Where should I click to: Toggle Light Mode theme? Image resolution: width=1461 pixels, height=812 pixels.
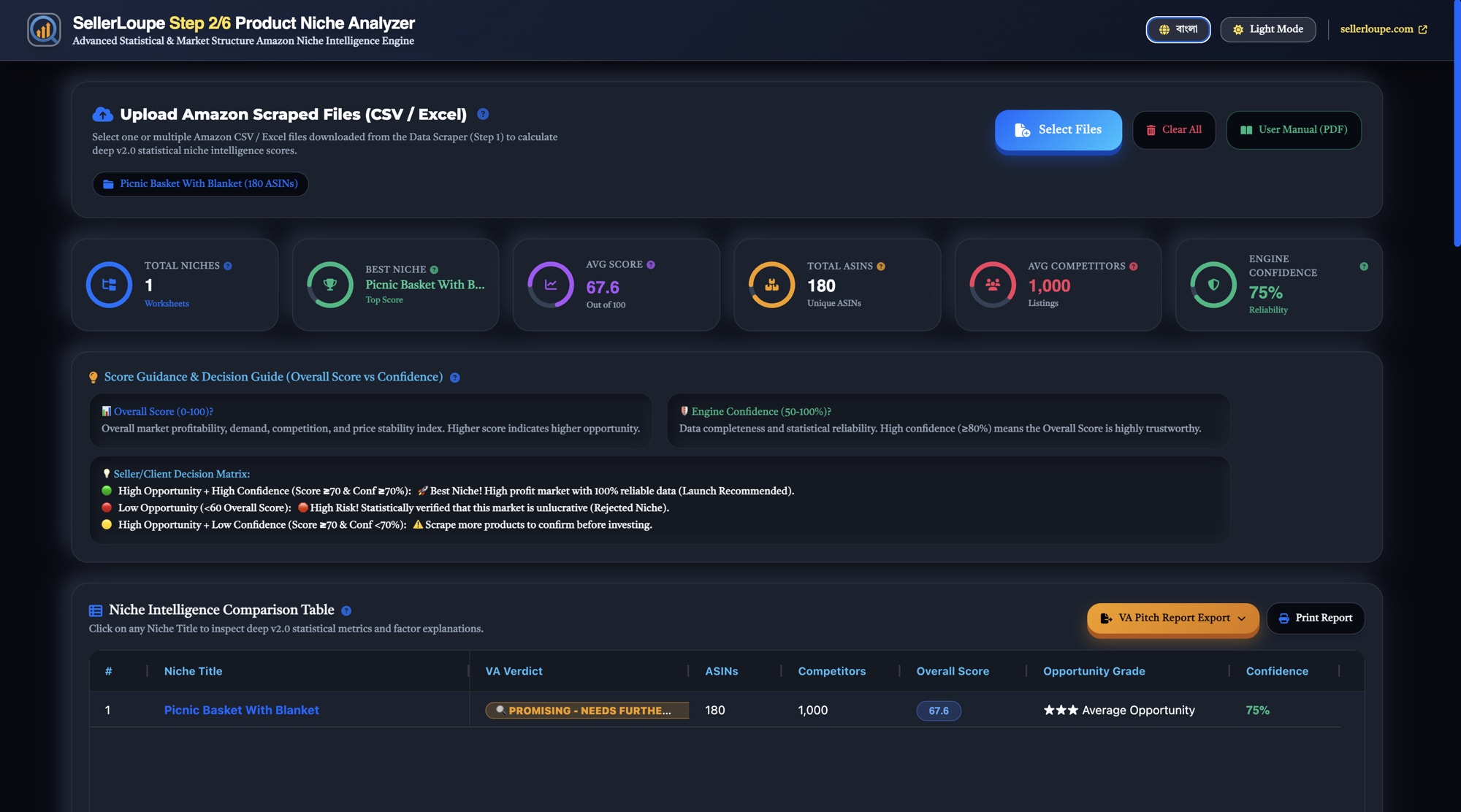1267,29
